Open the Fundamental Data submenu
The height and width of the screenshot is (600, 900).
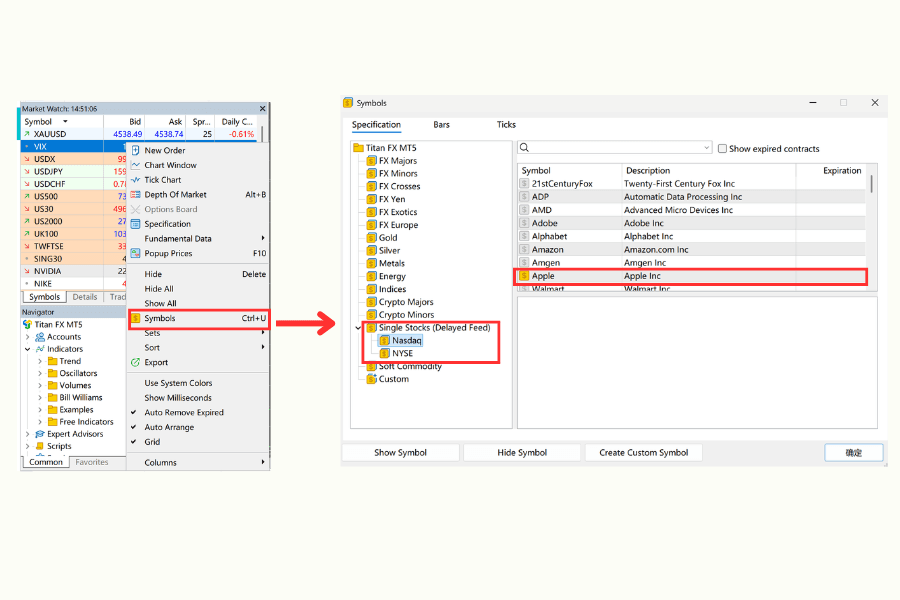coord(198,238)
